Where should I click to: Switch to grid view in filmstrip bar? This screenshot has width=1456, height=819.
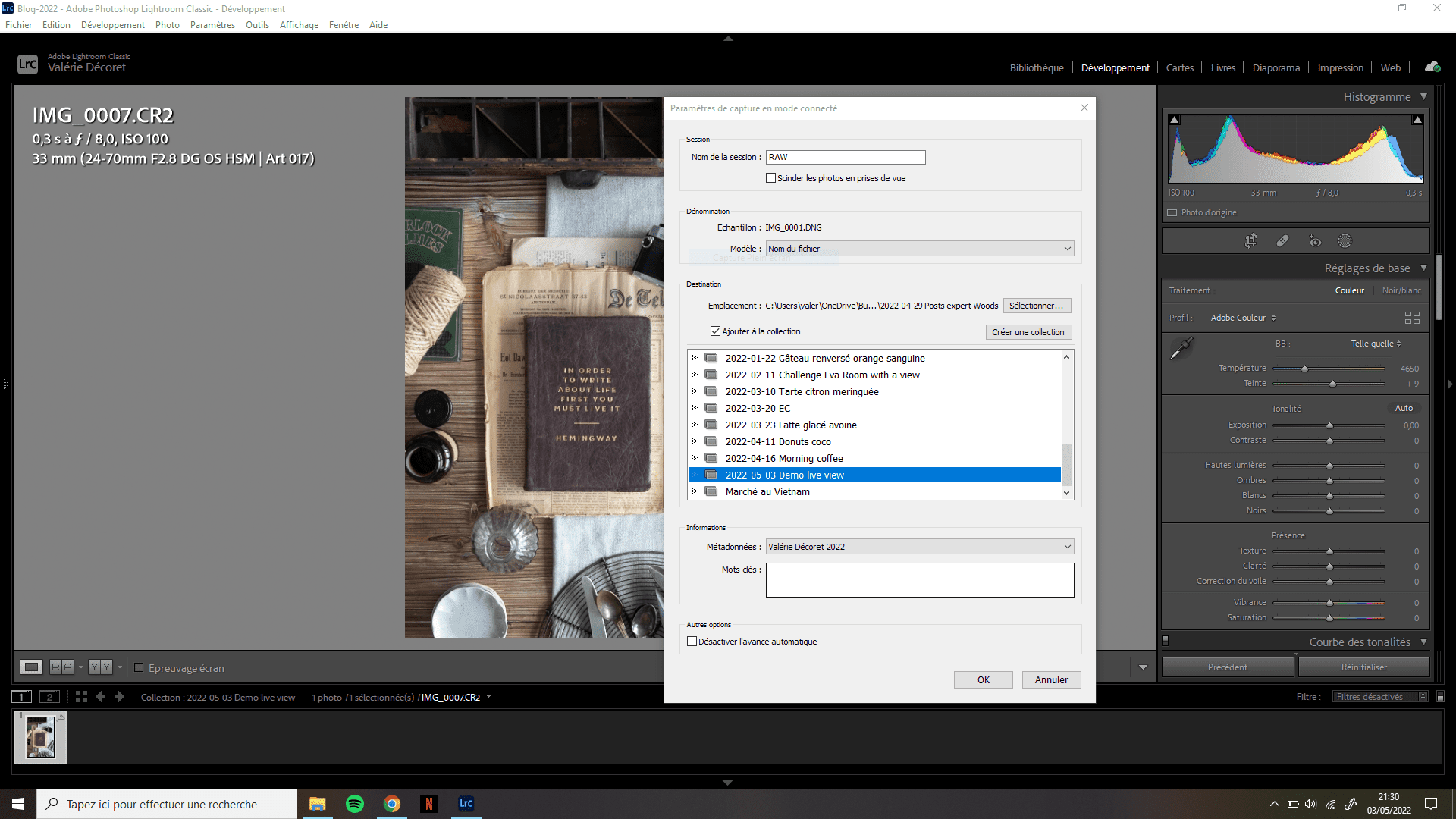(81, 697)
